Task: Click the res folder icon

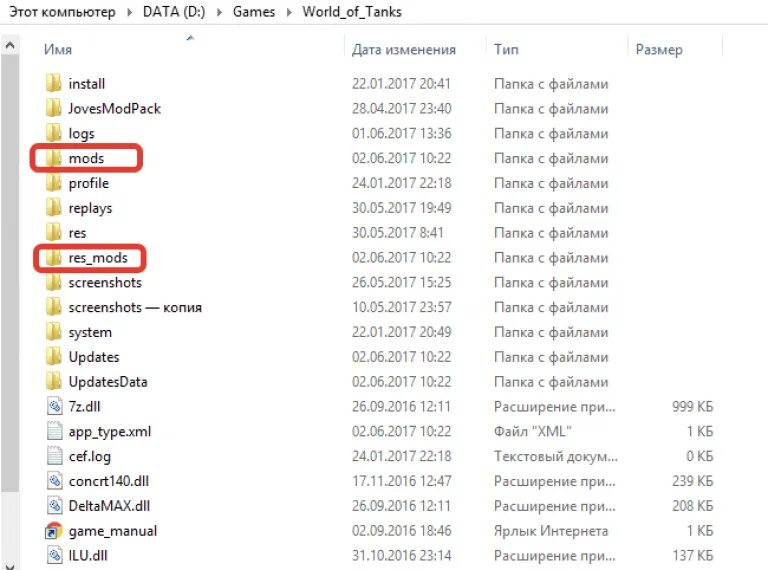Action: (53, 233)
